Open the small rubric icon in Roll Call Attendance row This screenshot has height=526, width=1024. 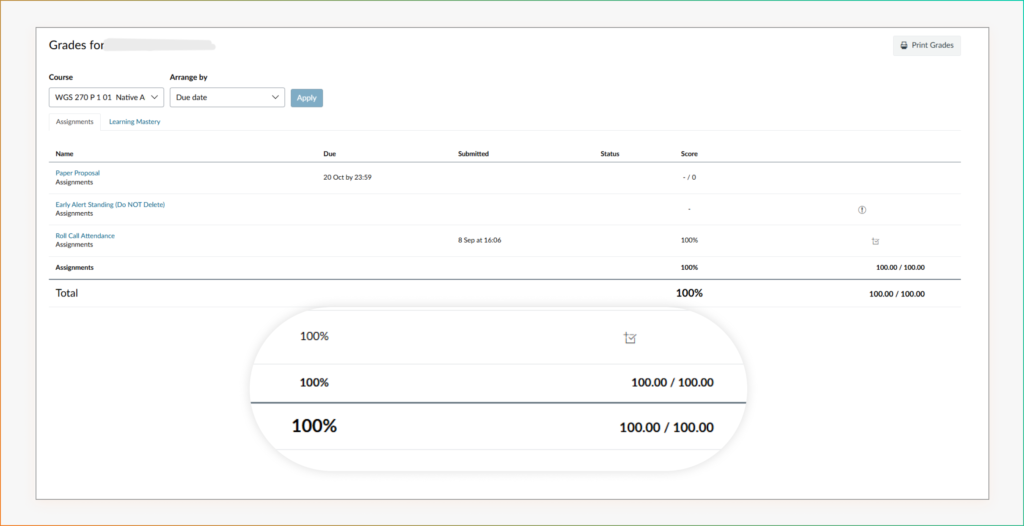tap(875, 241)
